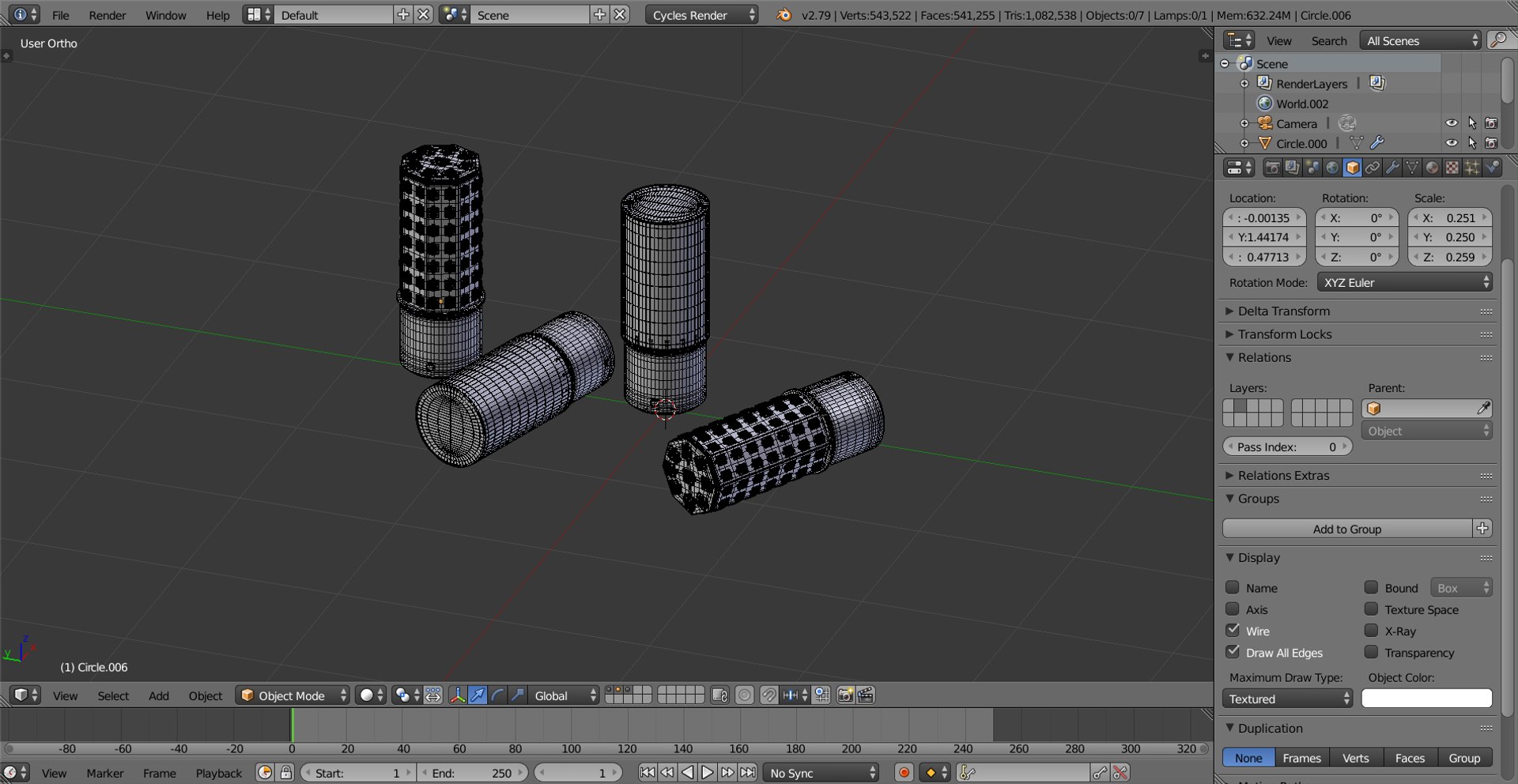Viewport: 1518px width, 784px height.
Task: Open the Render menu in top bar
Action: tap(108, 15)
